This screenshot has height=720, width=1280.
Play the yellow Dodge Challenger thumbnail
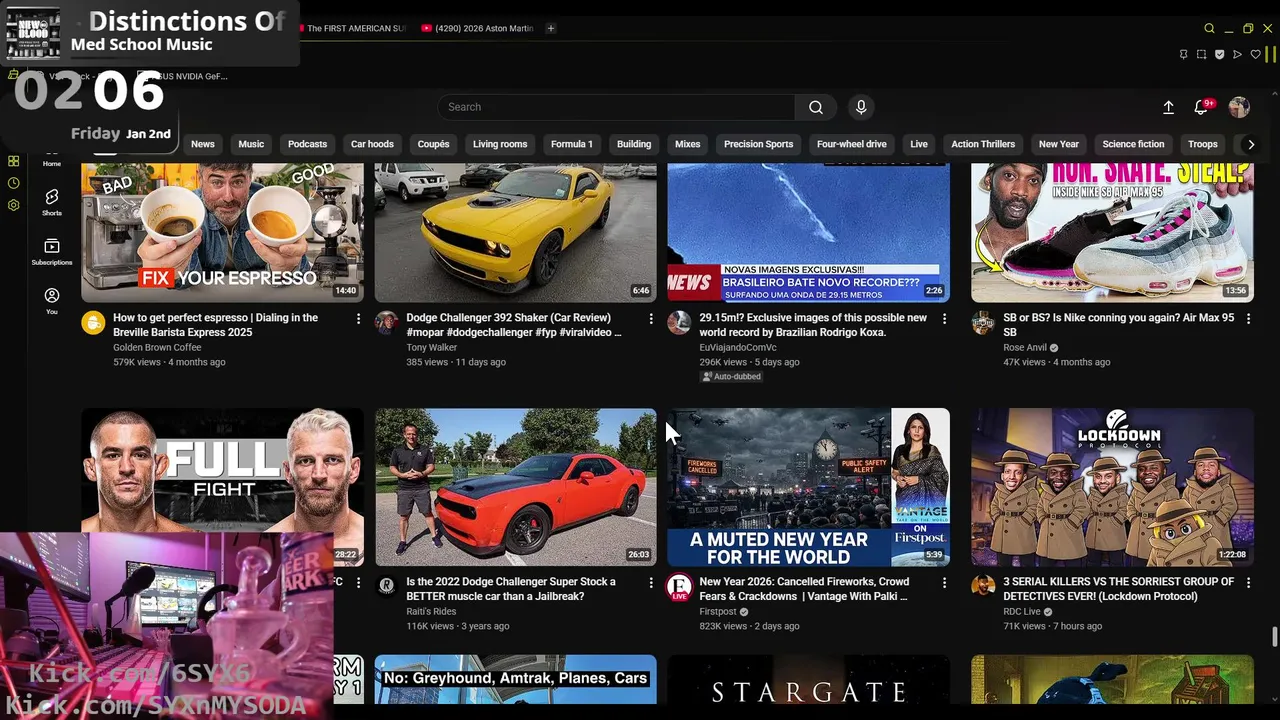tap(515, 232)
